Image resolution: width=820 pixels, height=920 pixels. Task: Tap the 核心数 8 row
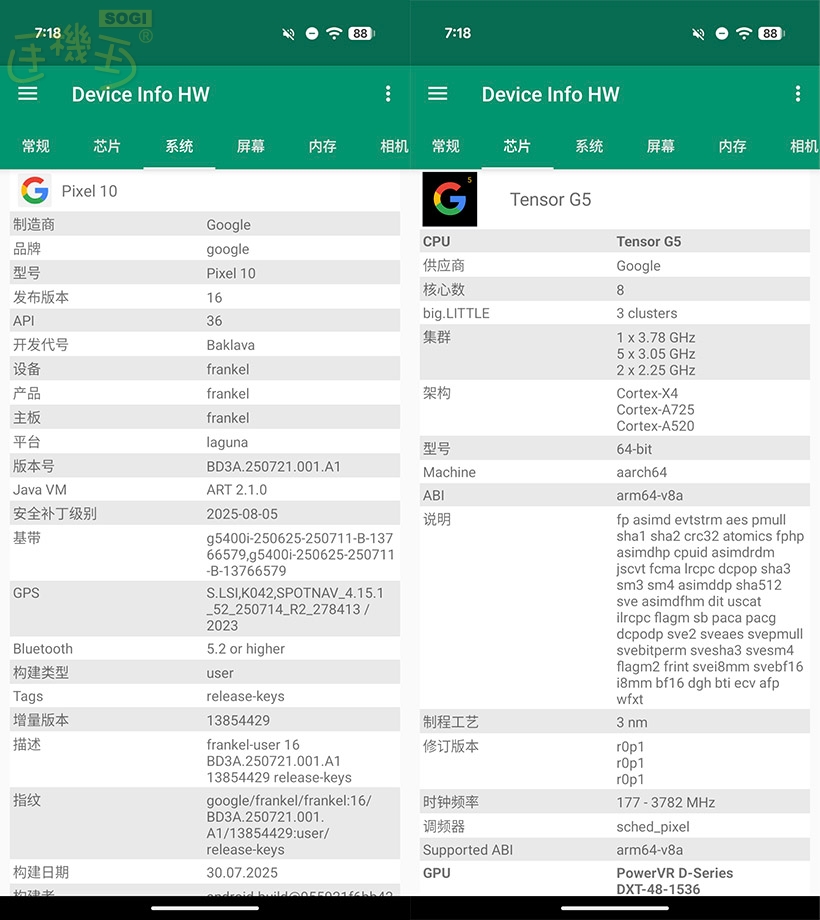click(x=615, y=289)
